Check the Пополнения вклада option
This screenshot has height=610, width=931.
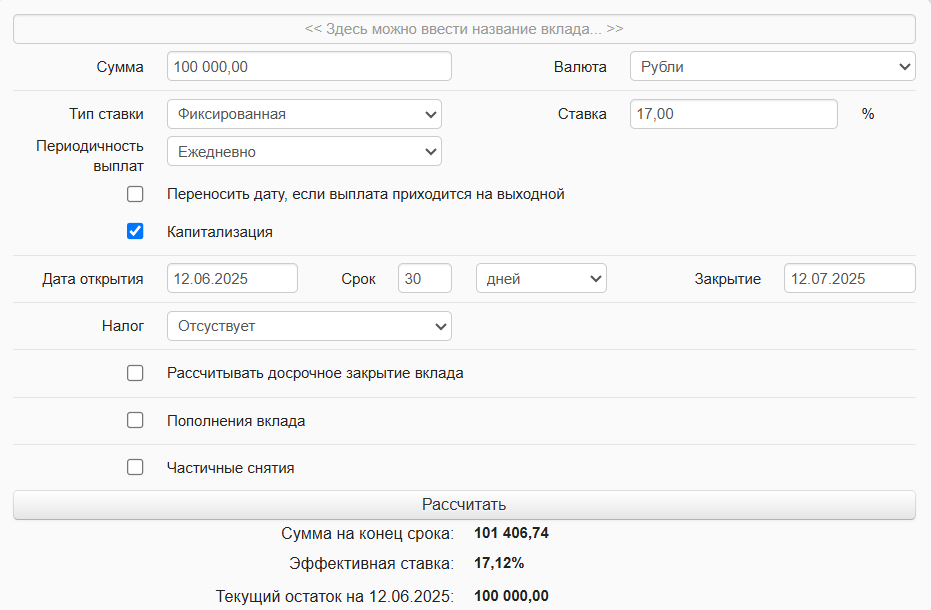pyautogui.click(x=135, y=420)
